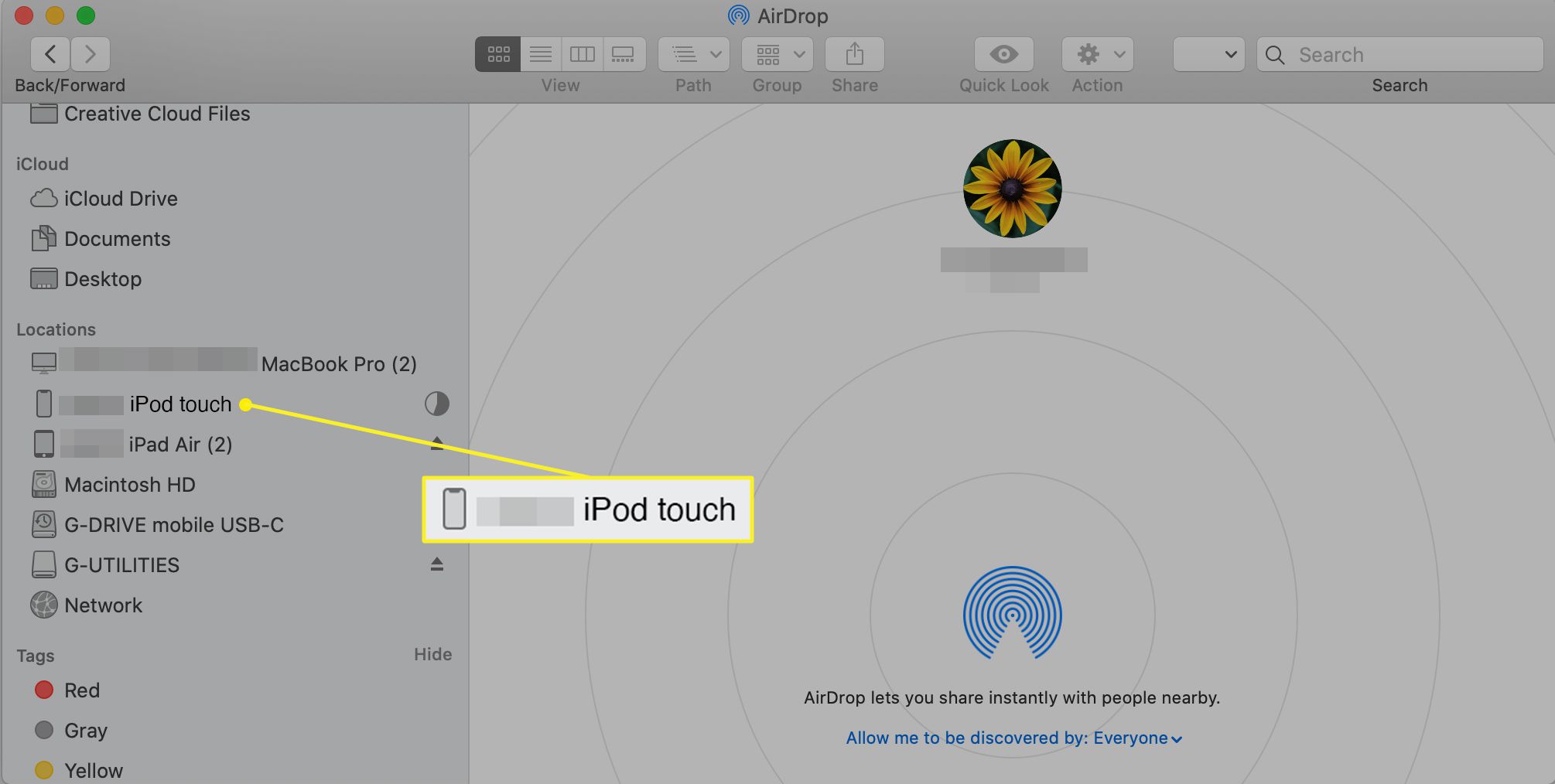Click the Documents sidebar icon

coord(43,238)
